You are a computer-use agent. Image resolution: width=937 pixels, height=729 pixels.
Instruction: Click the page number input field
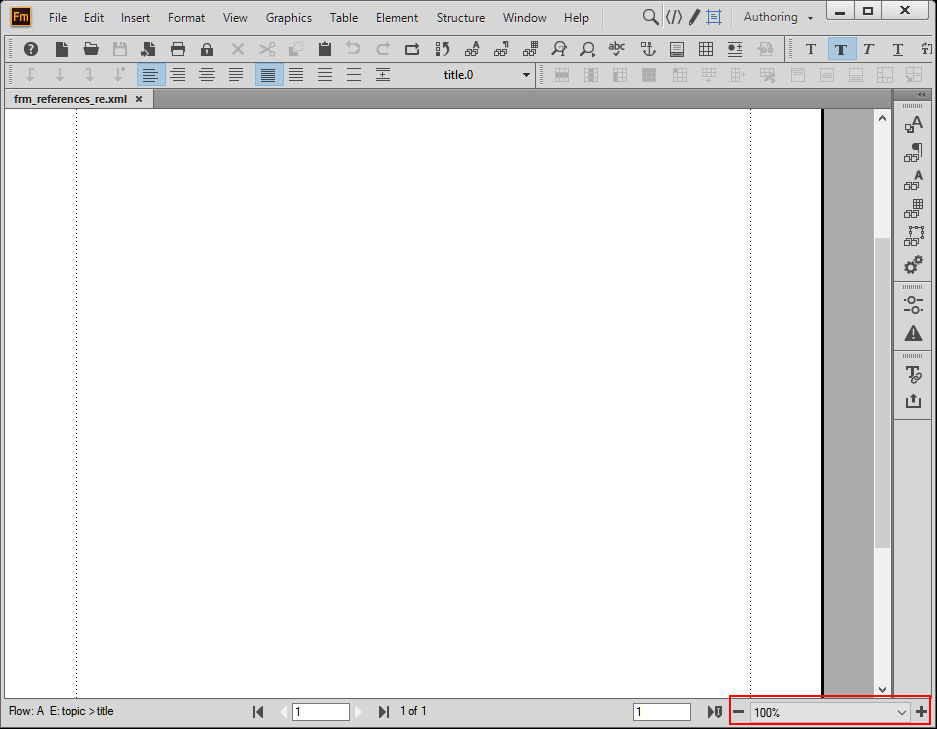320,712
